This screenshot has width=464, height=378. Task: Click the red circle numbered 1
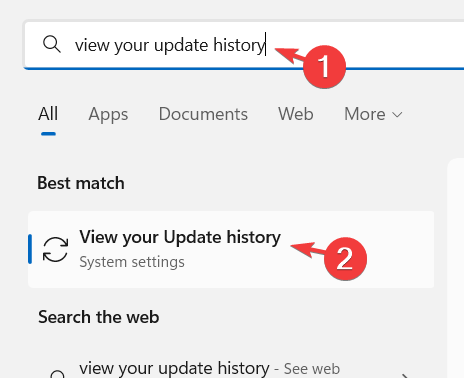324,67
